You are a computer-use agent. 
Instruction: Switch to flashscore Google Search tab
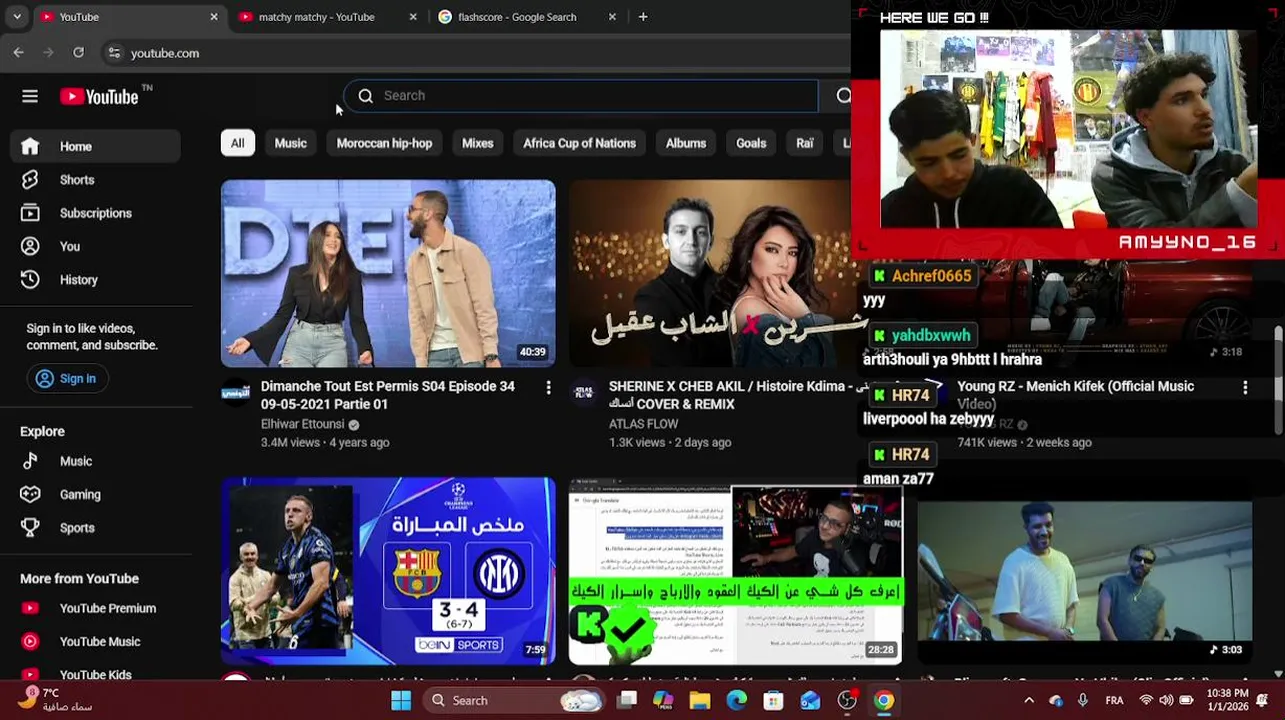(528, 17)
